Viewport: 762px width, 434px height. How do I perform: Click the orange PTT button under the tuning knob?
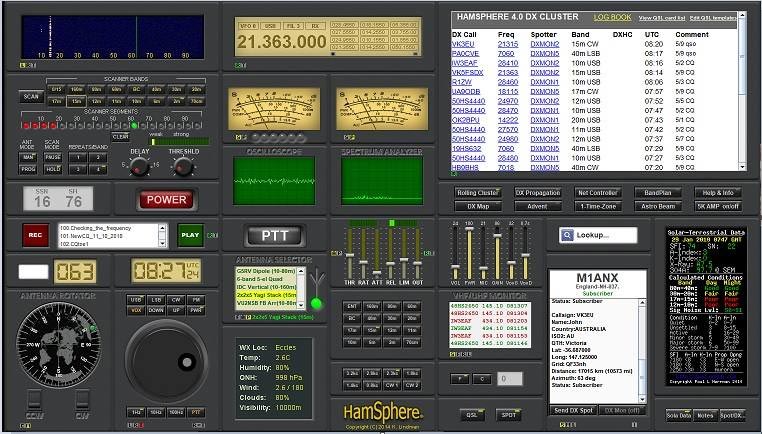(x=196, y=413)
